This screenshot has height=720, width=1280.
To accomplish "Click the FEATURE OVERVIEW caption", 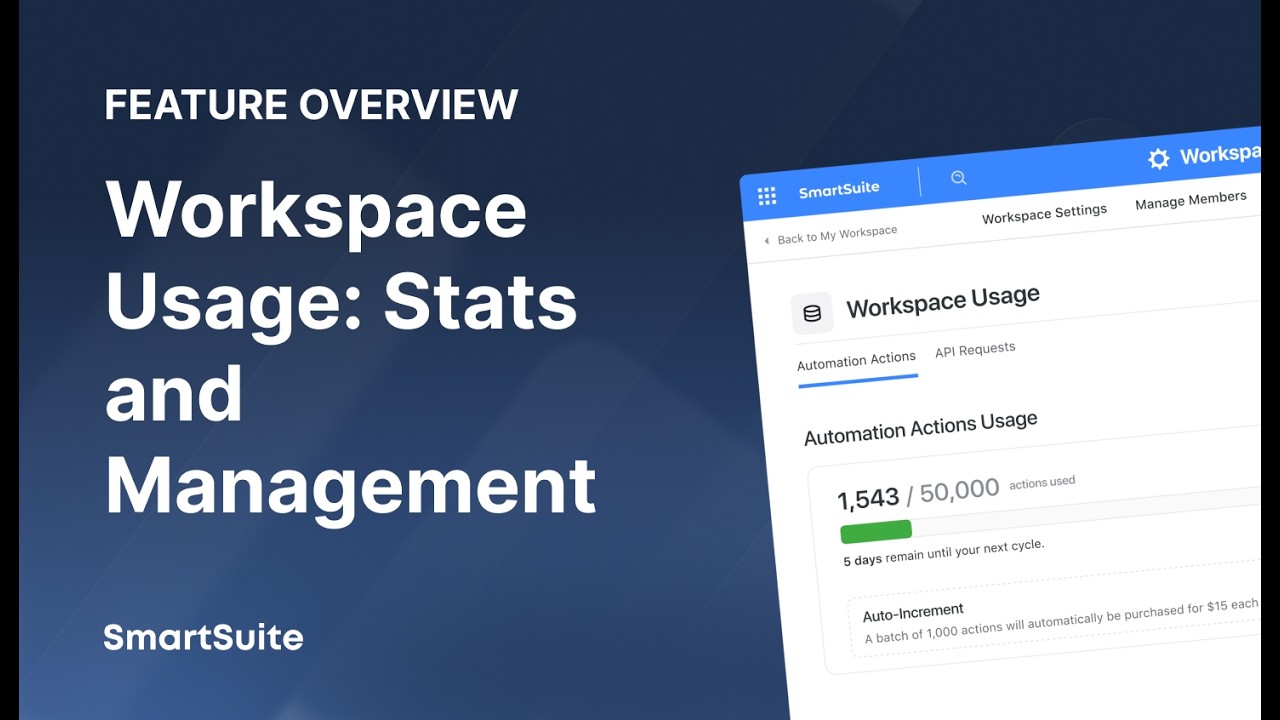I will click(311, 105).
